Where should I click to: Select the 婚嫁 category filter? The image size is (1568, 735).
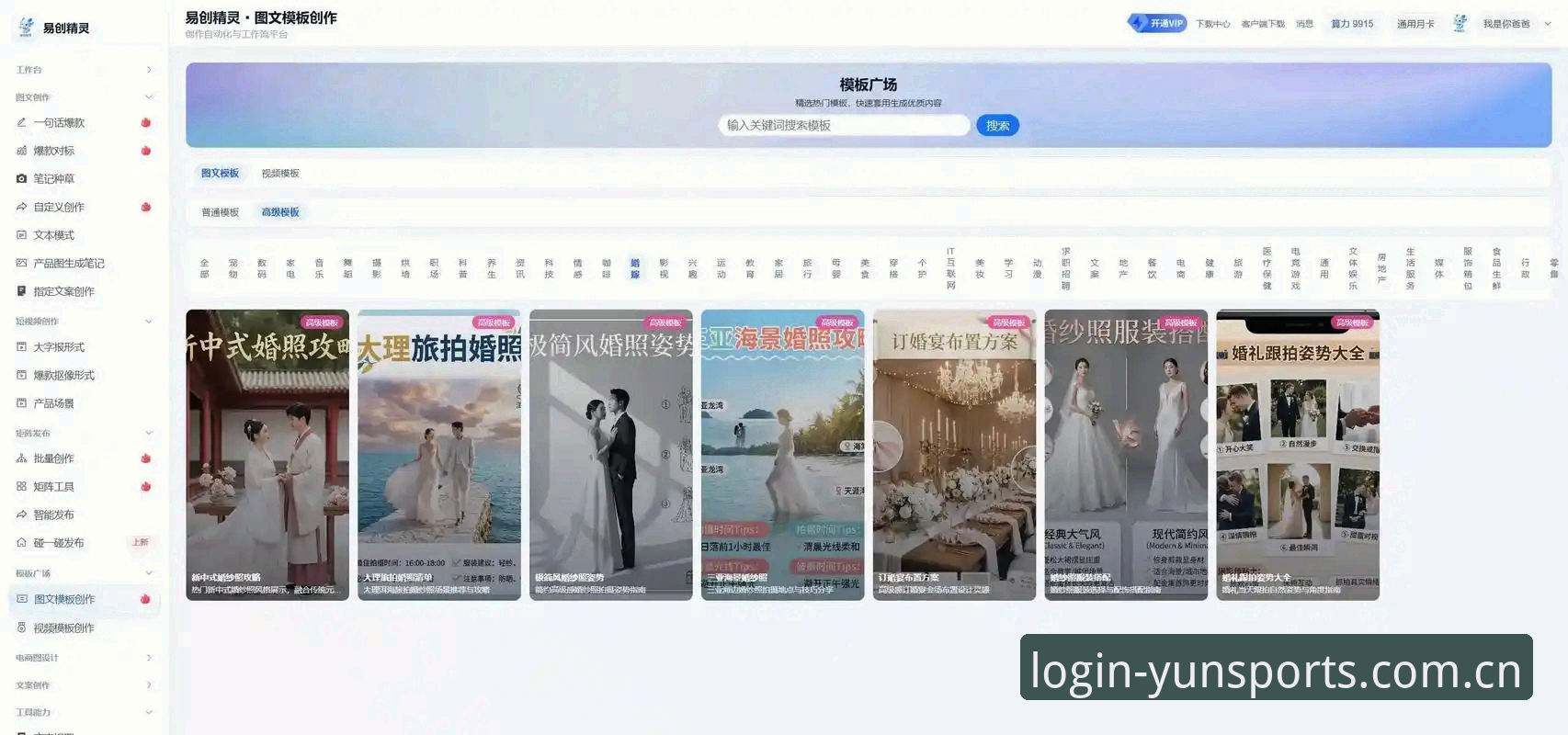pos(635,268)
